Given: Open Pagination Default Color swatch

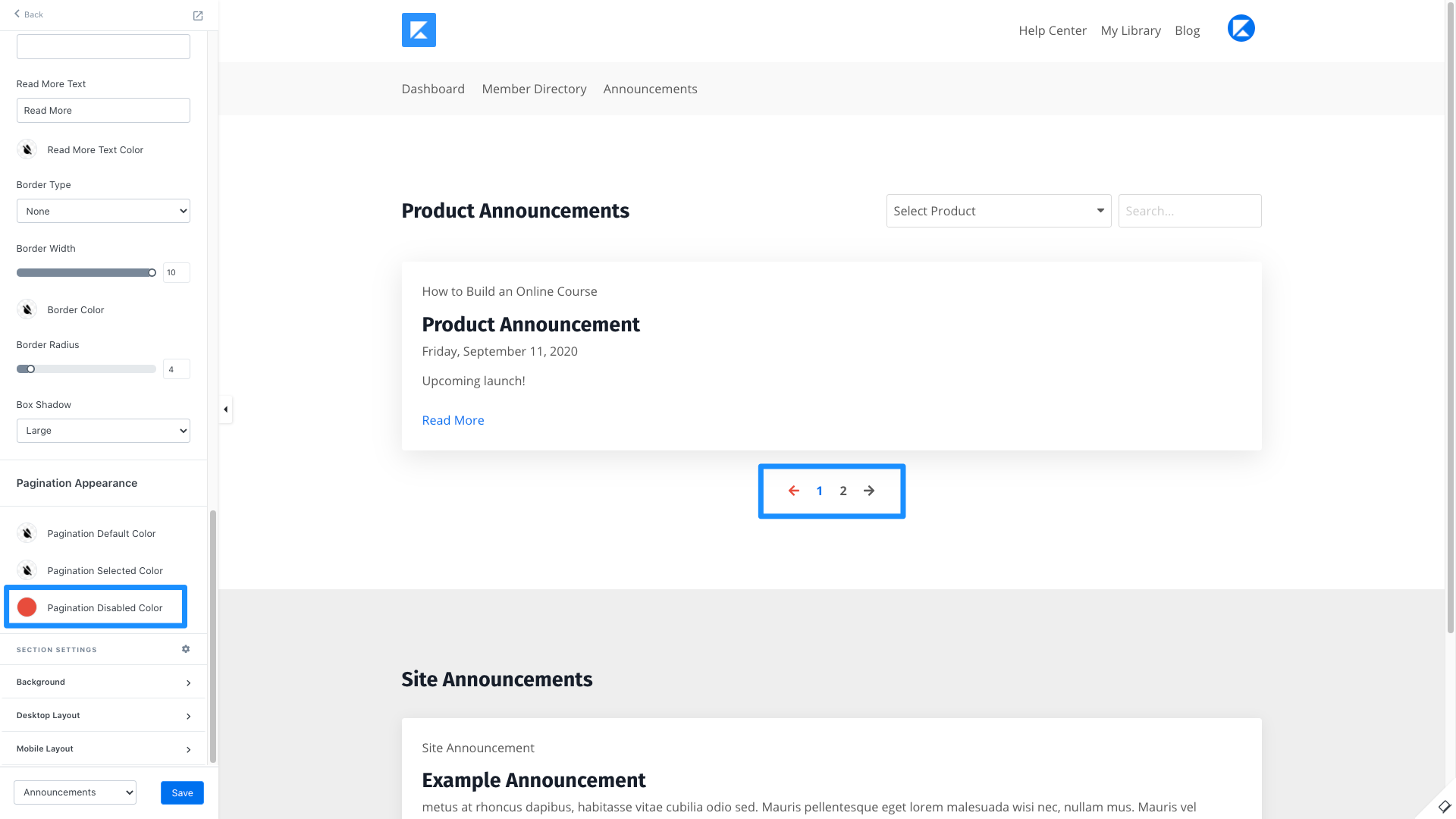Looking at the screenshot, I should click(x=27, y=533).
